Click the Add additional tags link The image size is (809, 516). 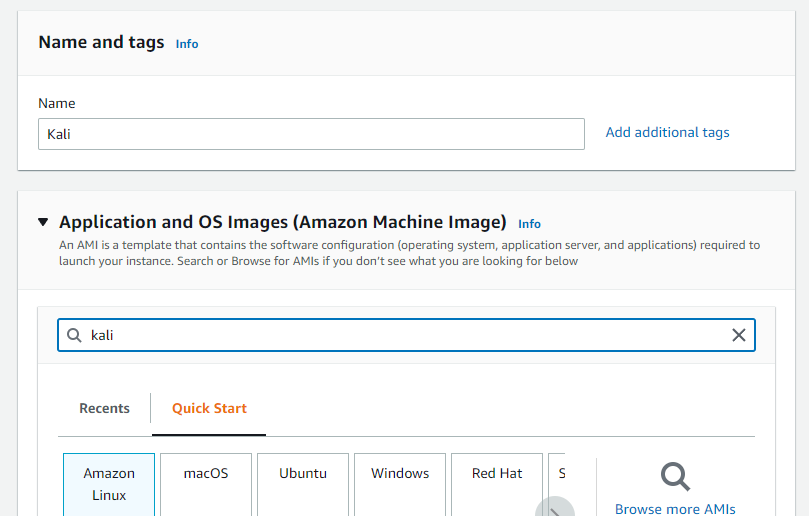coord(667,132)
